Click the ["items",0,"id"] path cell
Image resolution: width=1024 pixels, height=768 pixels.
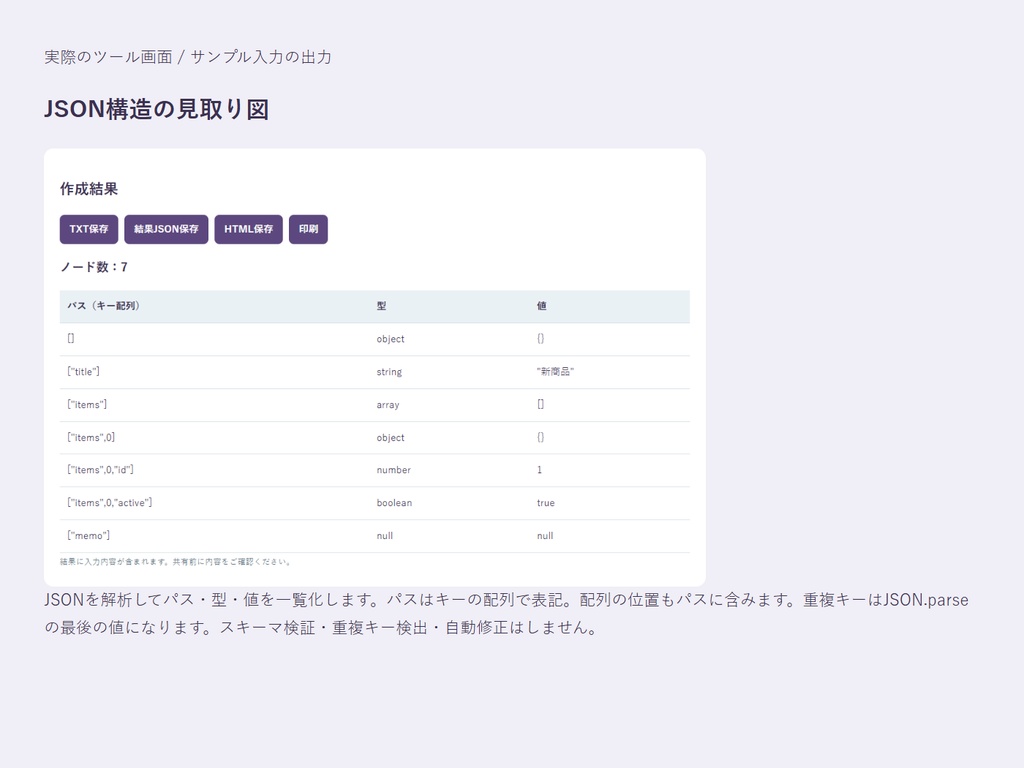click(215, 470)
